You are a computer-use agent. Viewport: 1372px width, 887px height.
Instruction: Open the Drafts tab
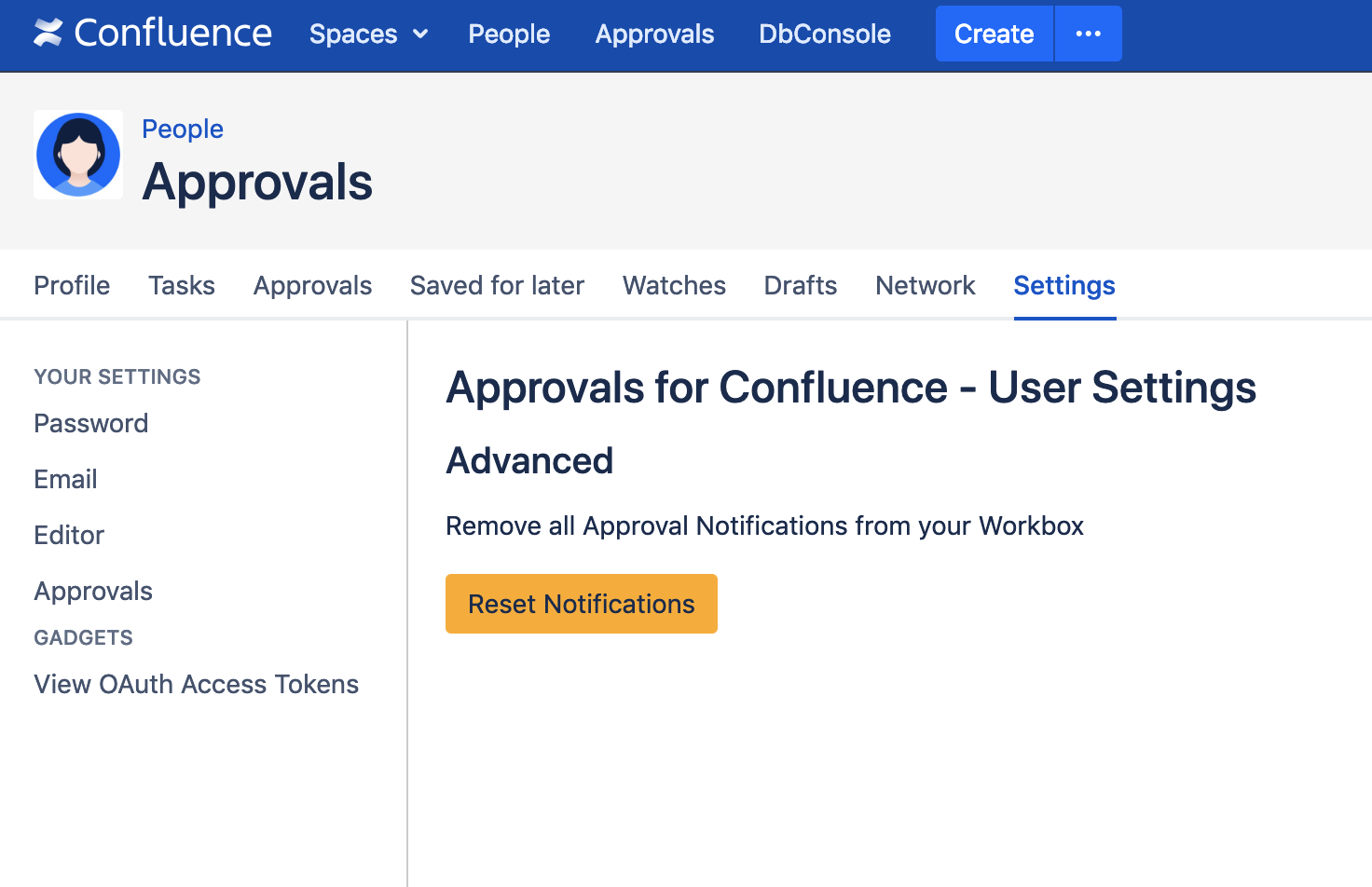coord(800,285)
